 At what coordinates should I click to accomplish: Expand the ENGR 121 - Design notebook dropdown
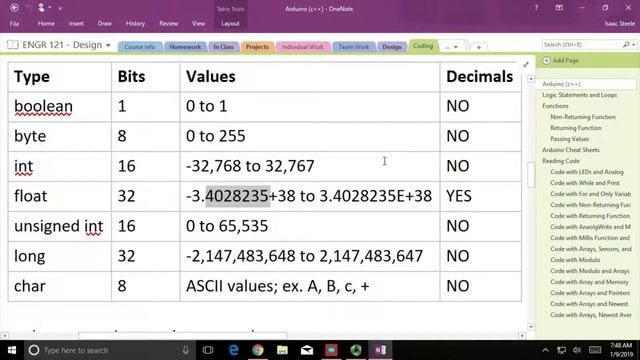coord(108,45)
